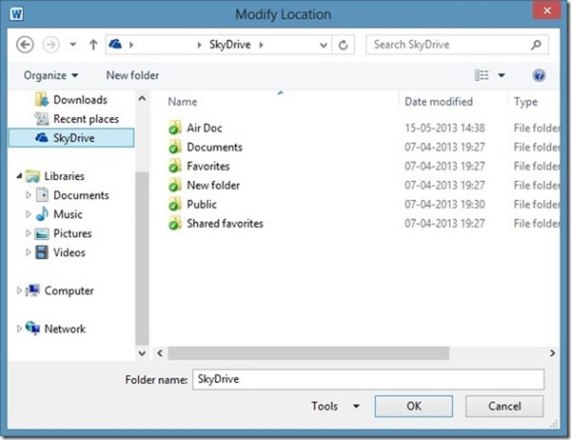Screen dimensions: 571x440
Task: Open the blue Help icon
Action: (539, 75)
